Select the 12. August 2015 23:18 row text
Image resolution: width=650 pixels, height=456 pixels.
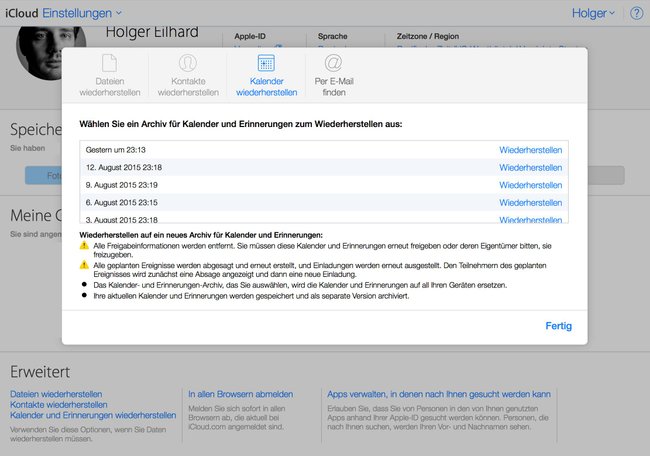pos(124,167)
